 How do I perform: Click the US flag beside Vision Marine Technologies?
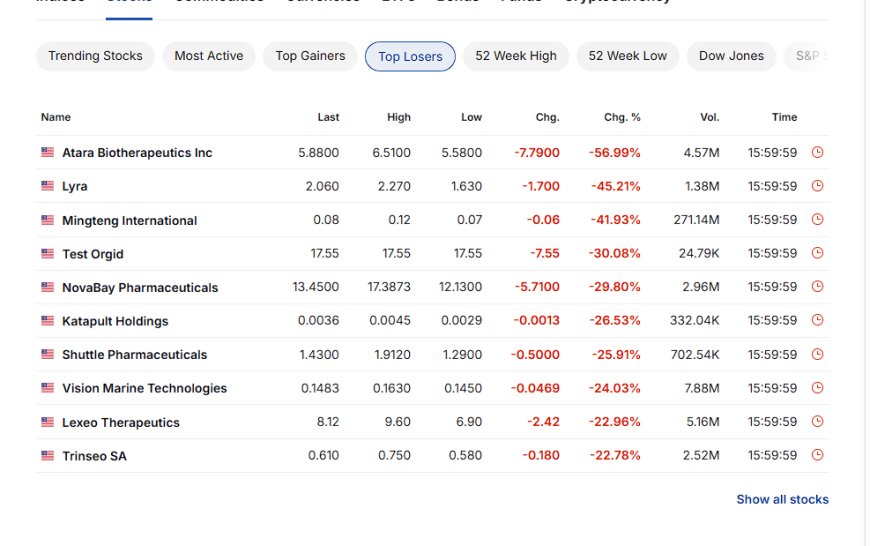[x=48, y=388]
